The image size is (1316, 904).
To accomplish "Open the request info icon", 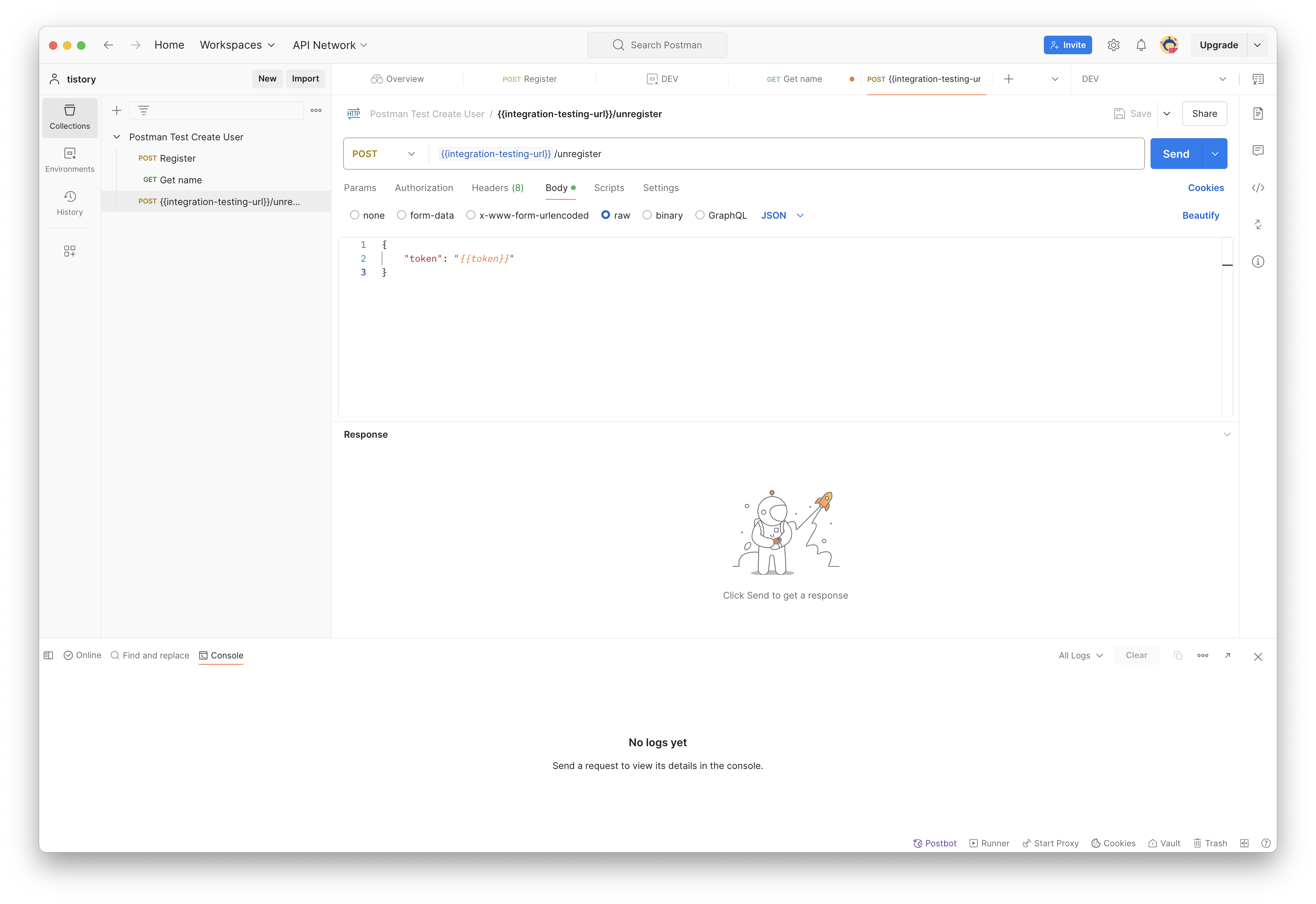I will tap(1258, 262).
